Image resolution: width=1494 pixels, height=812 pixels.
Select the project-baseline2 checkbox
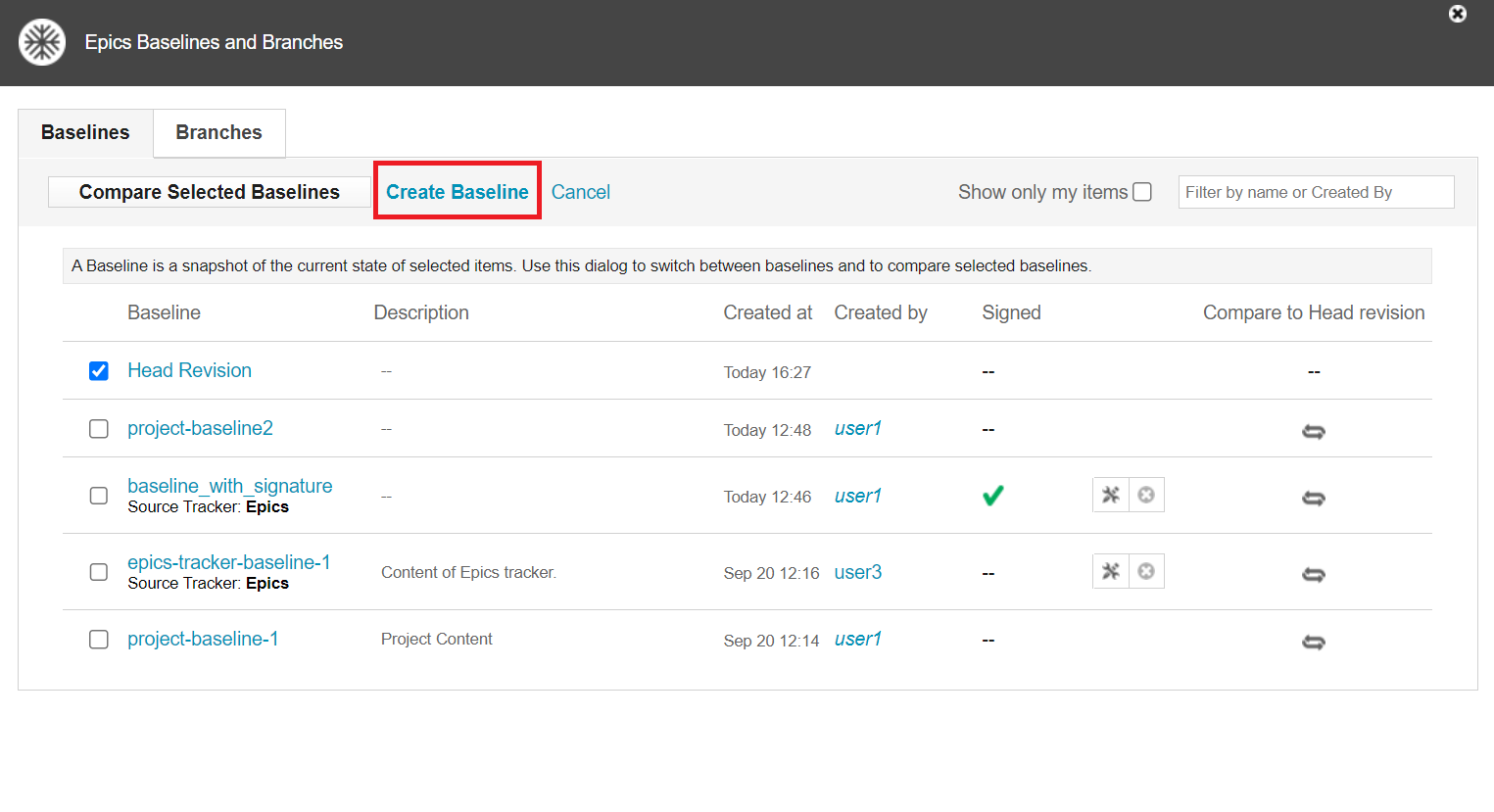99,429
